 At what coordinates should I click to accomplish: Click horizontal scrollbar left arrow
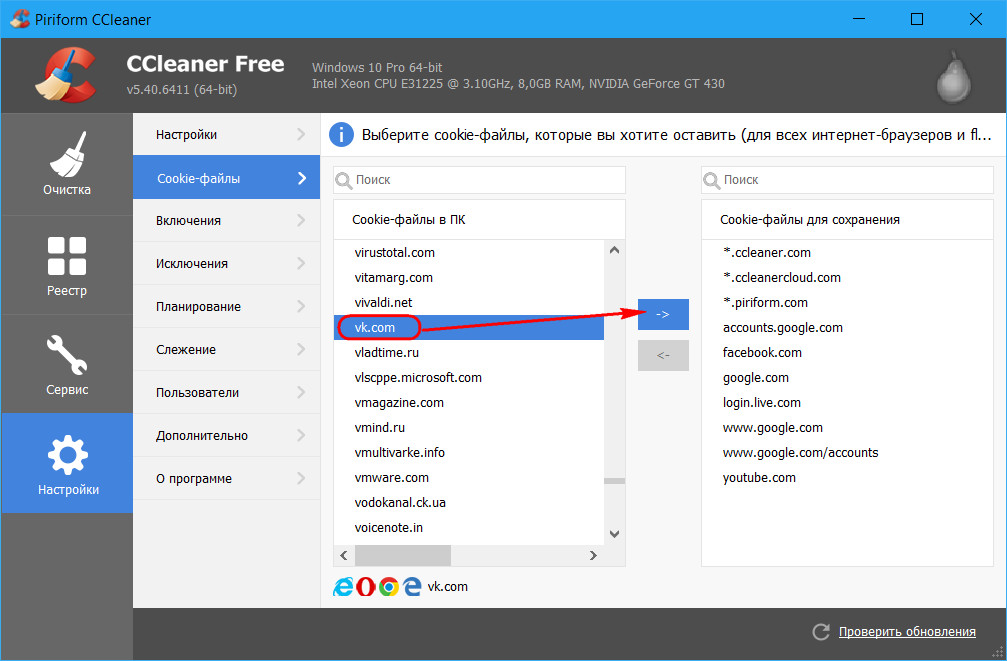click(344, 555)
